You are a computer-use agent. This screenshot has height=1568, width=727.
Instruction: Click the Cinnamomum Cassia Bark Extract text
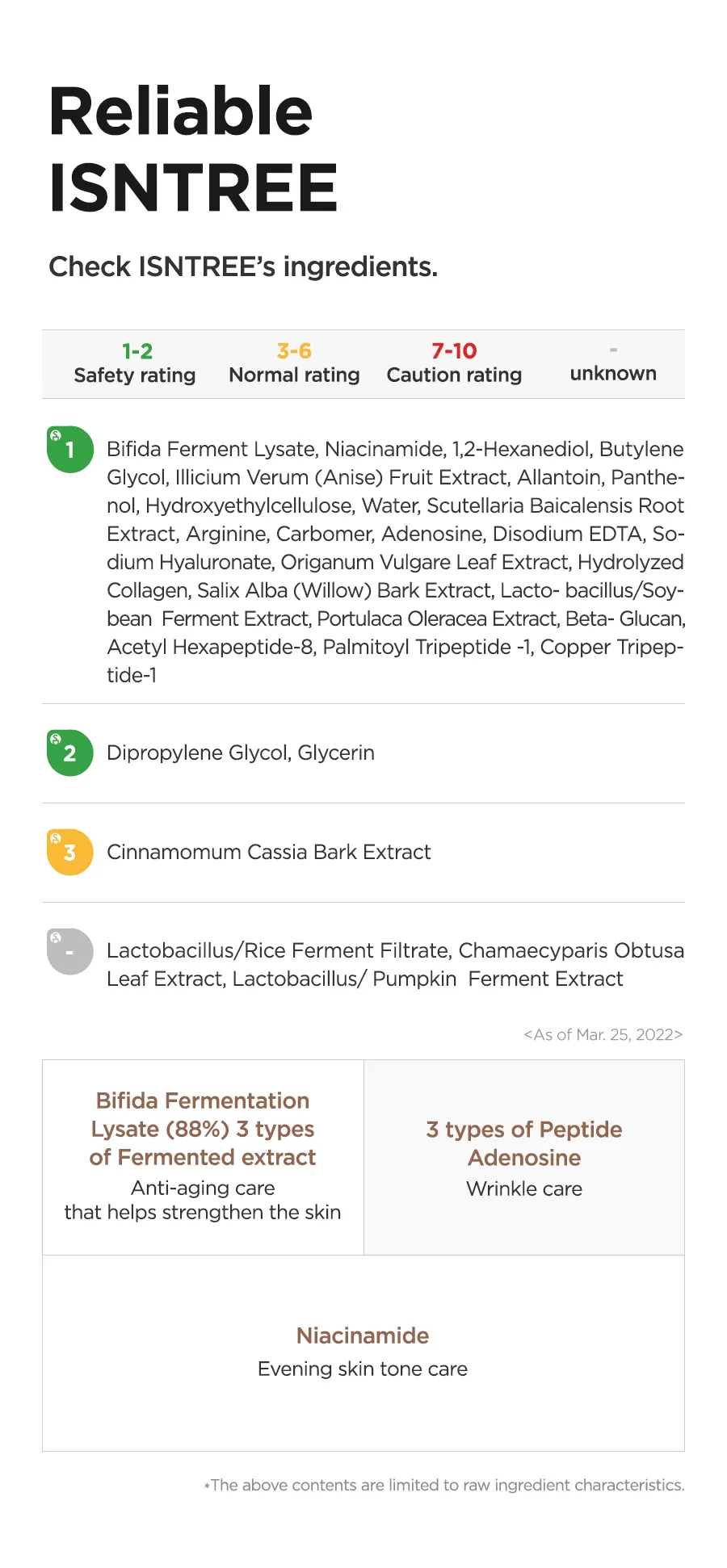pos(269,852)
